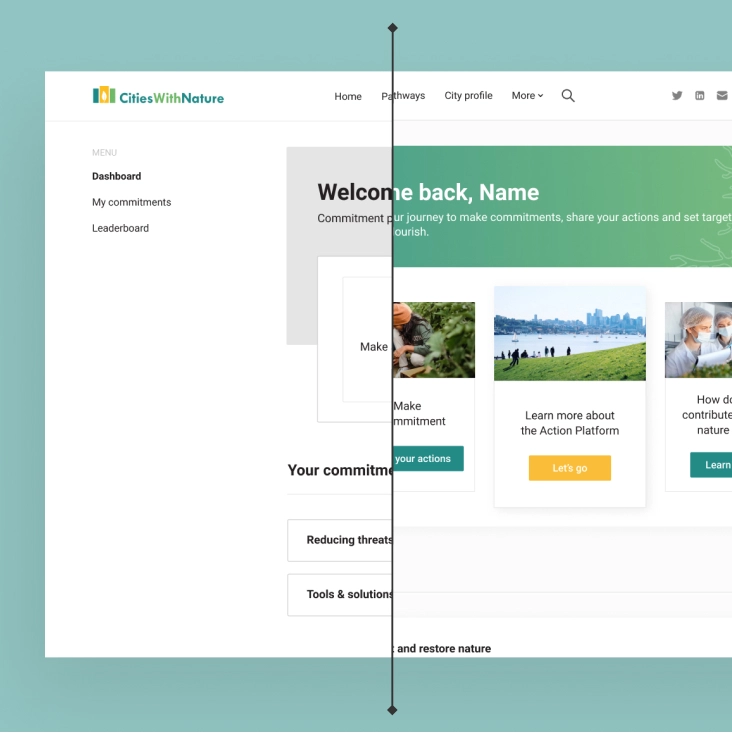This screenshot has height=733, width=732.
Task: Open the LinkedIn social icon
Action: (699, 95)
